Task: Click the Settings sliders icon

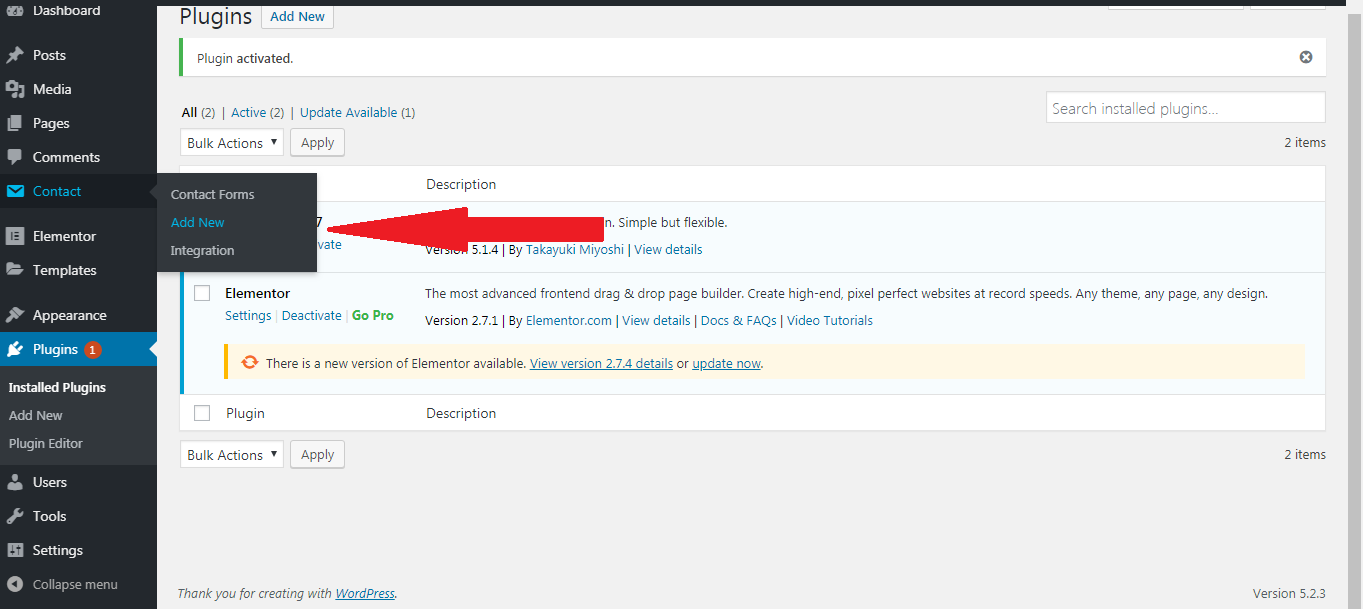Action: click(15, 550)
